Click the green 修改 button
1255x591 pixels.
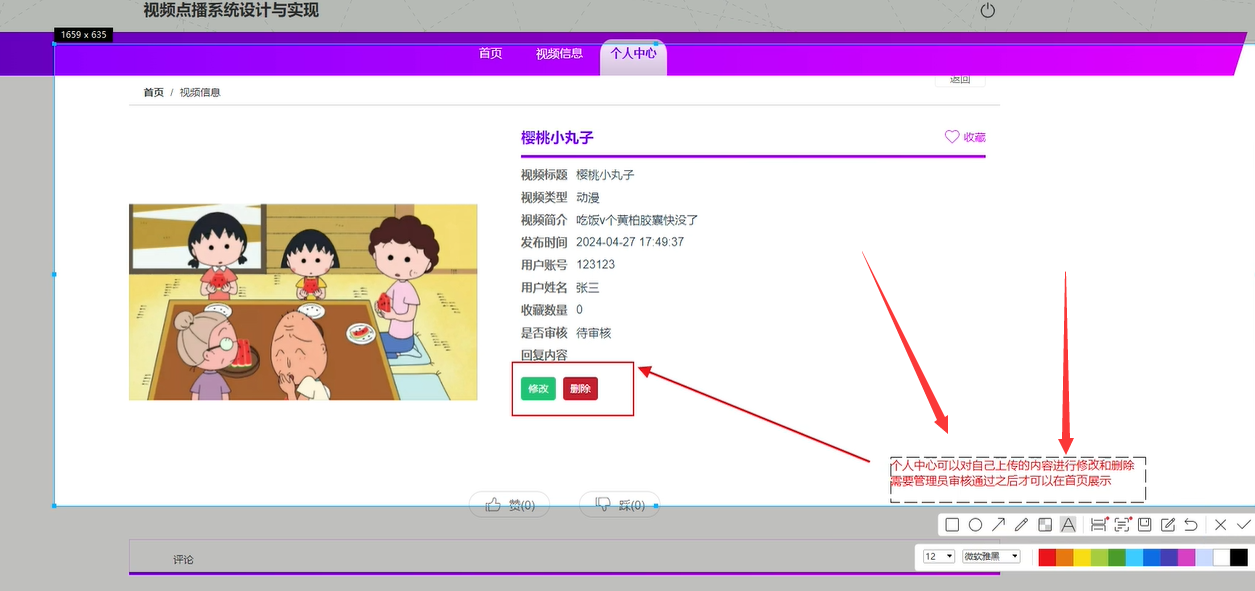(x=538, y=389)
